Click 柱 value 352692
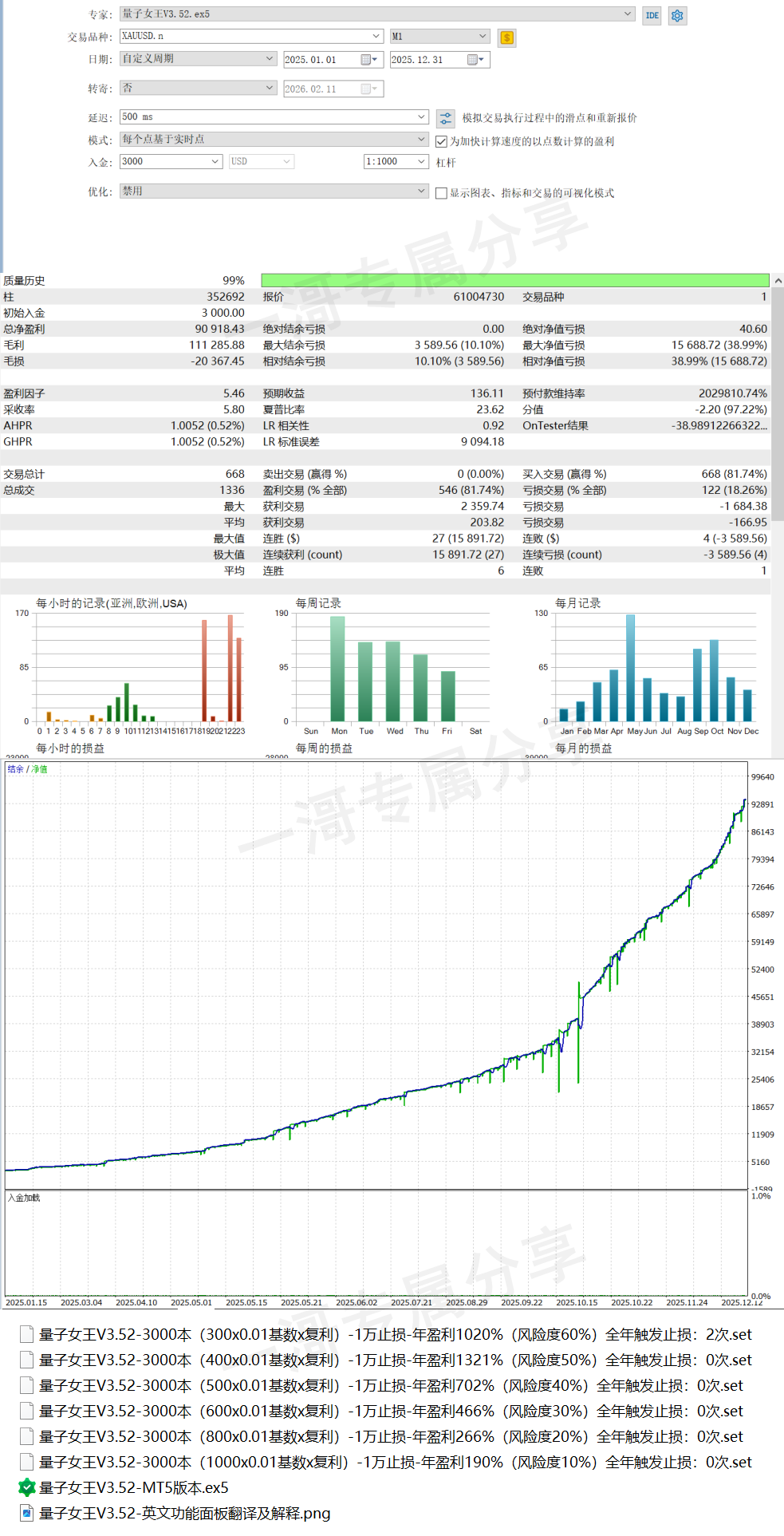Screen dimensions: 784x1536 (x=226, y=297)
